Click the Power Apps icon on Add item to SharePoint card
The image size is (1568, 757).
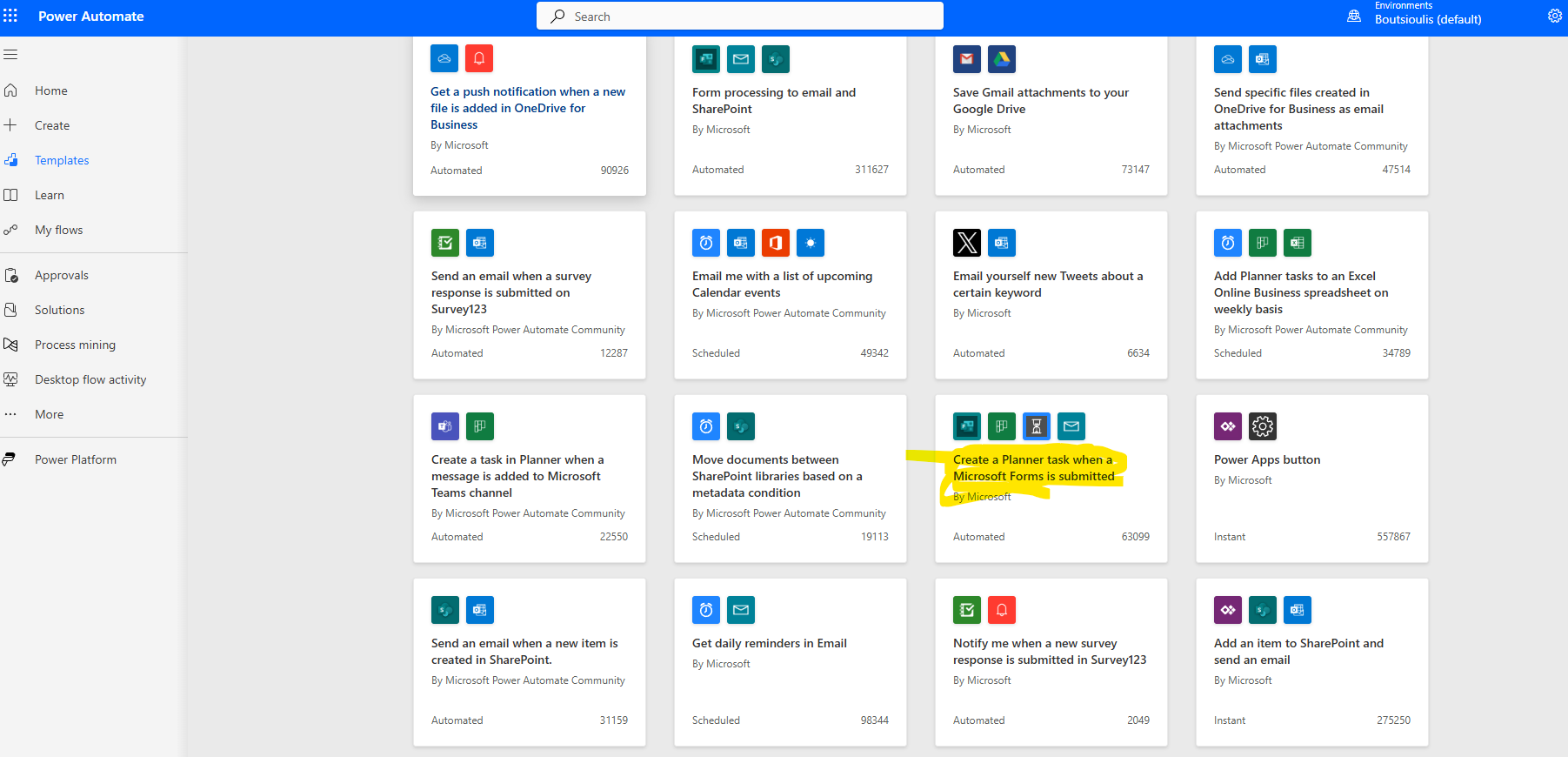(x=1228, y=610)
